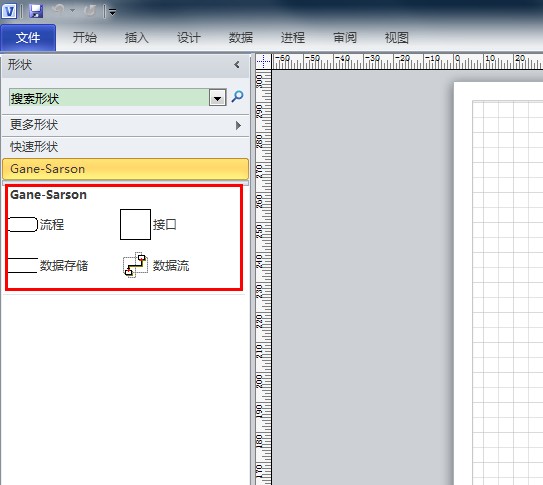Image resolution: width=543 pixels, height=485 pixels.
Task: Switch to the 插入 ribbon tab
Action: [136, 37]
